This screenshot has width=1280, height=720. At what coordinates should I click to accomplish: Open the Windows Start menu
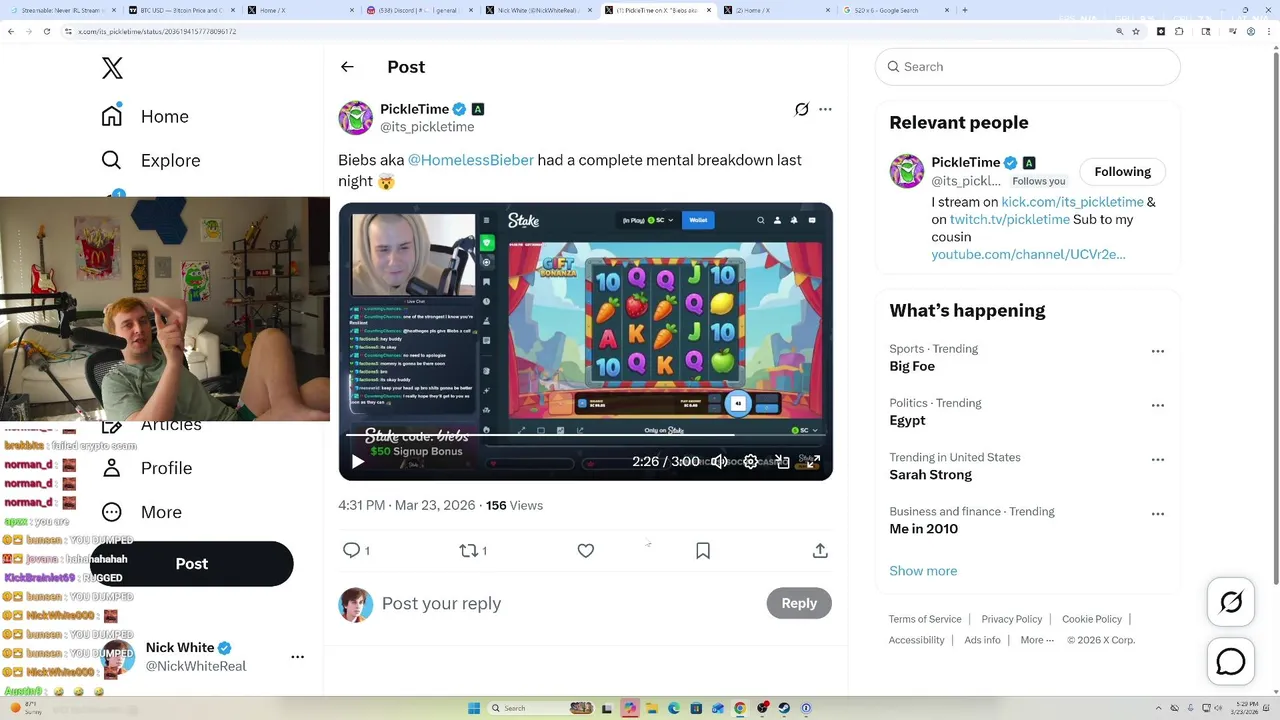coord(474,708)
